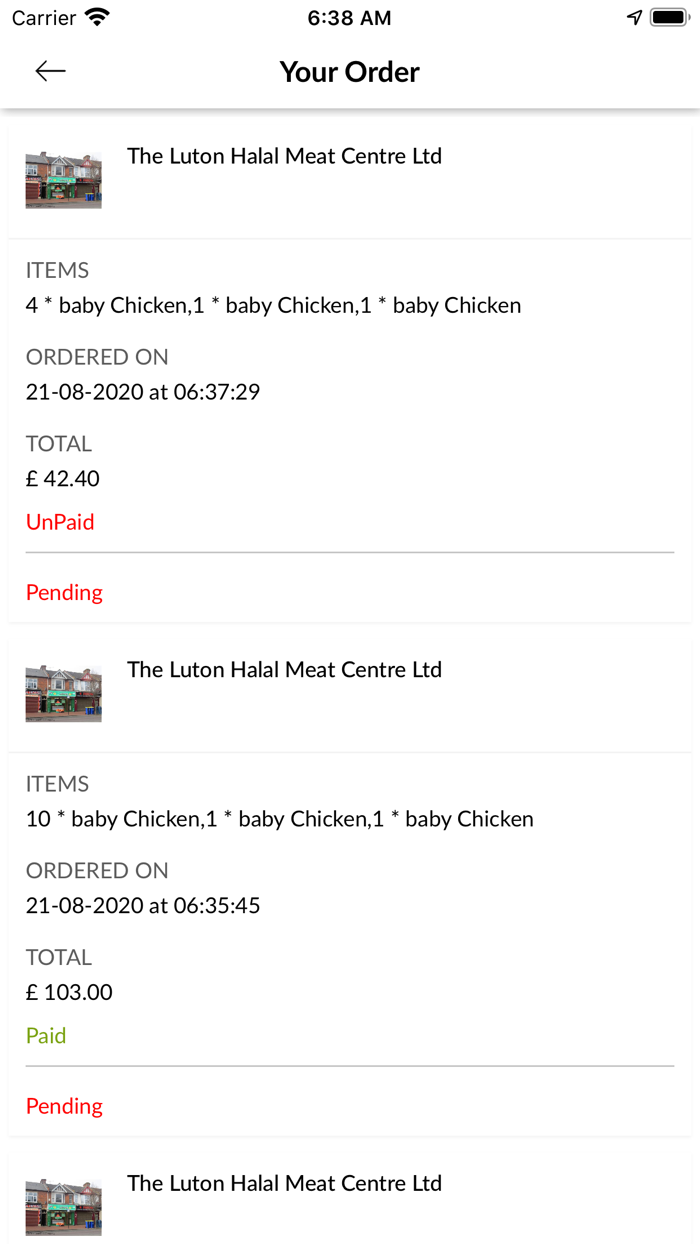Tap Pending status of the £103.00 order
The height and width of the screenshot is (1244, 700).
tap(64, 1106)
